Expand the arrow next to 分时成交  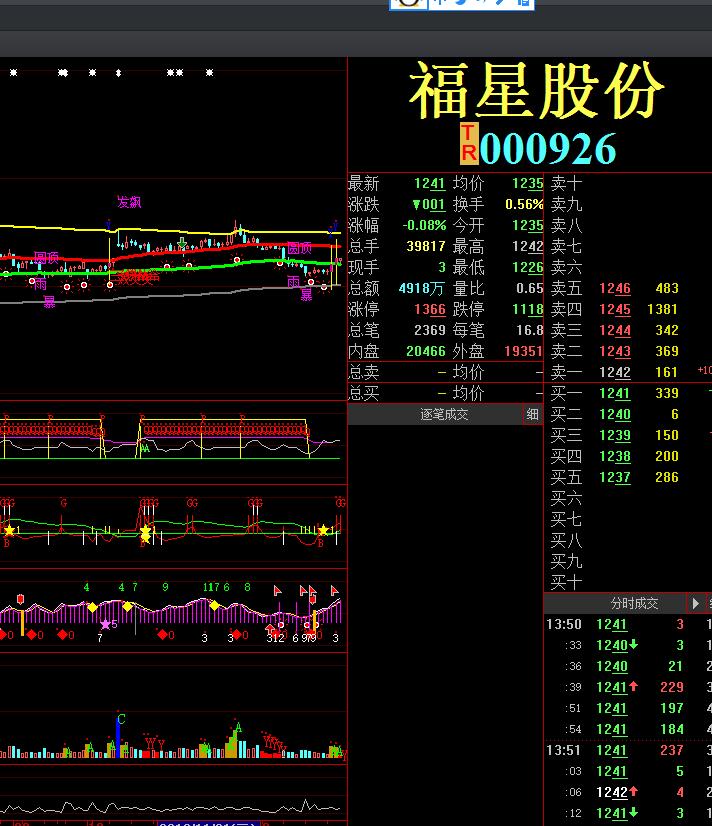click(x=695, y=603)
